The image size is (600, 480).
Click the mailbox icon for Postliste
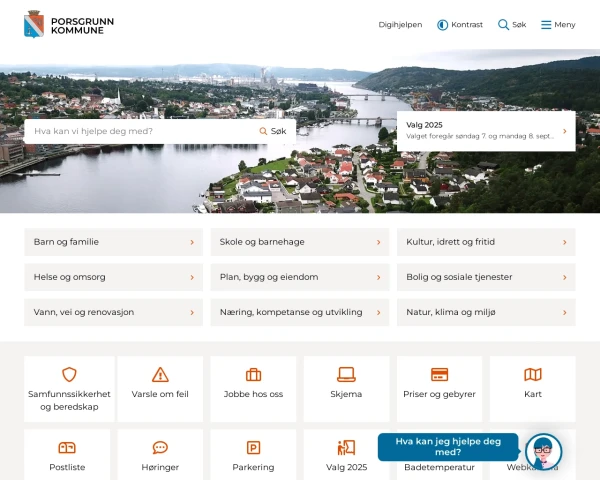click(x=67, y=447)
